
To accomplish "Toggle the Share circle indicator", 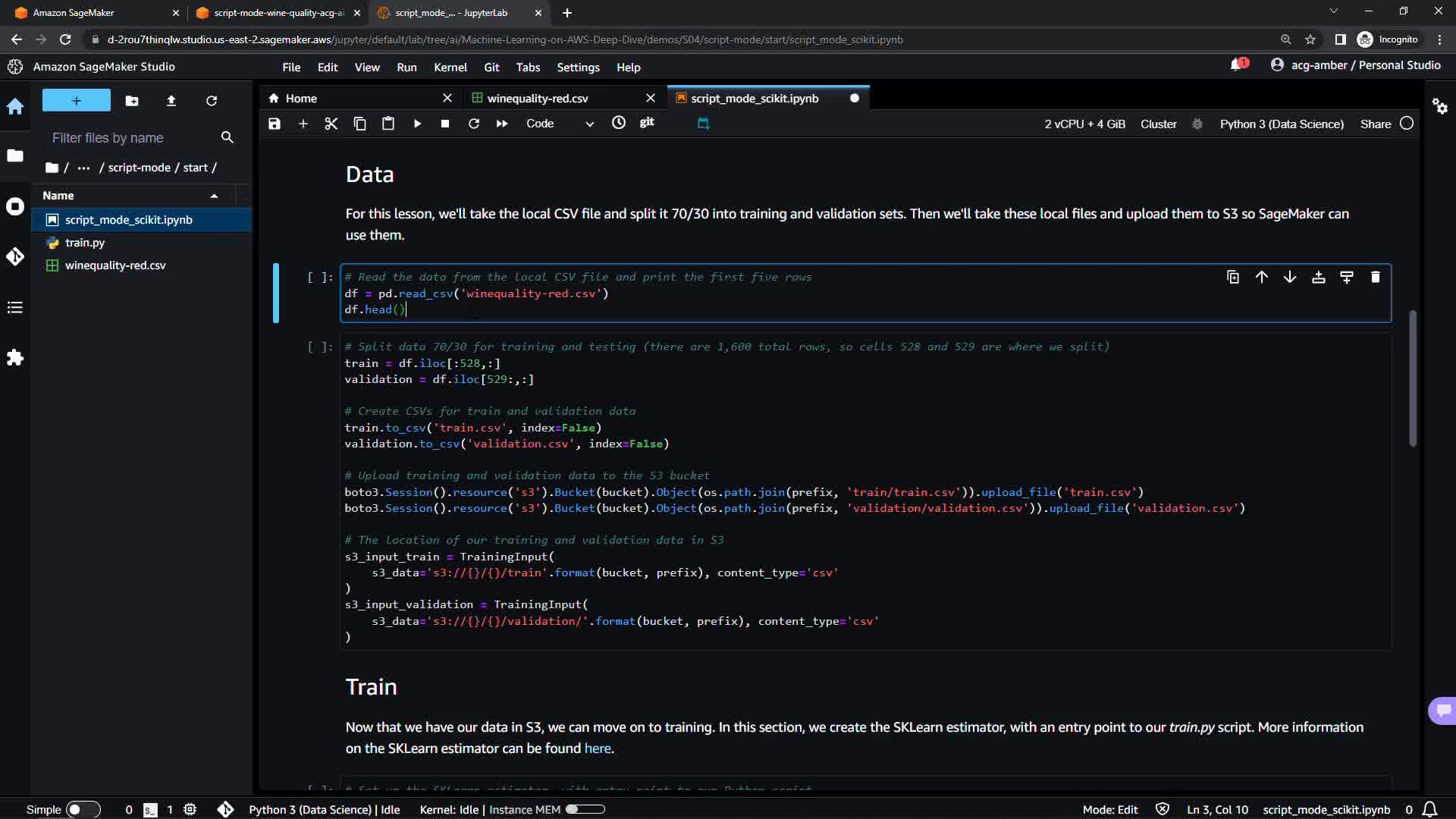I will (1407, 124).
